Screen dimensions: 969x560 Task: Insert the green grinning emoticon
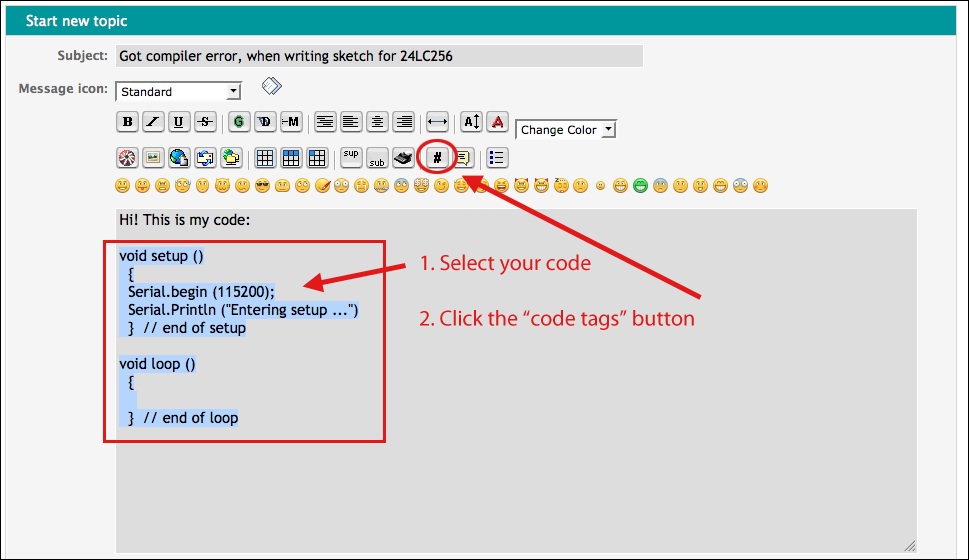pyautogui.click(x=640, y=185)
